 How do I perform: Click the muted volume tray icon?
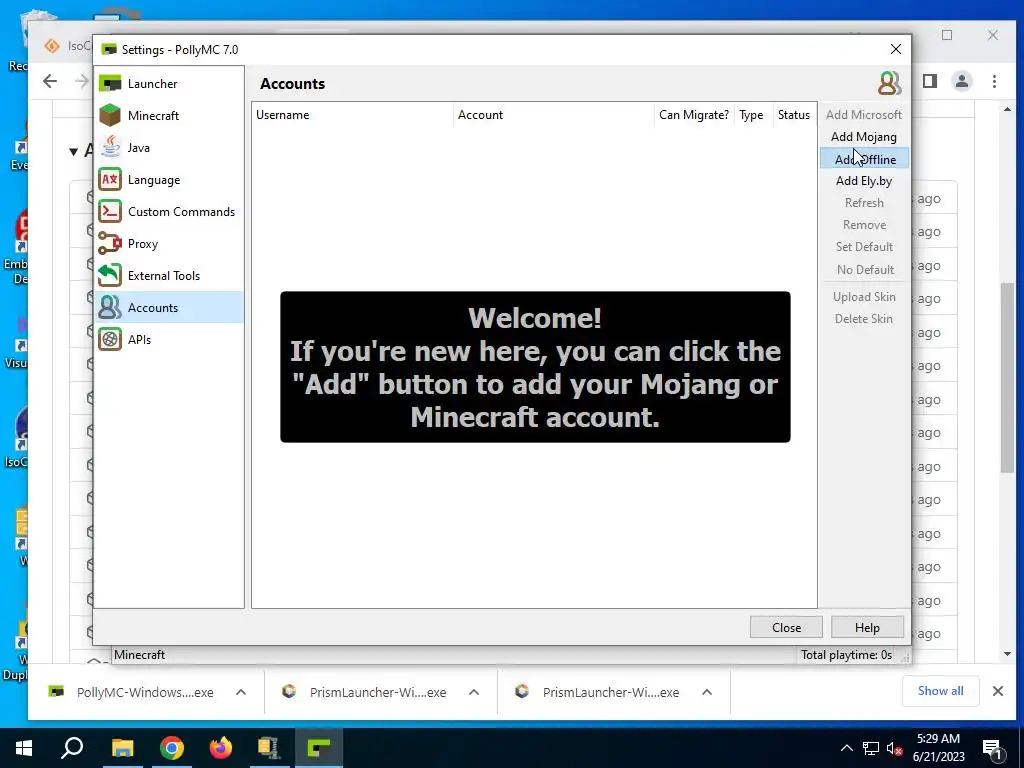click(895, 748)
